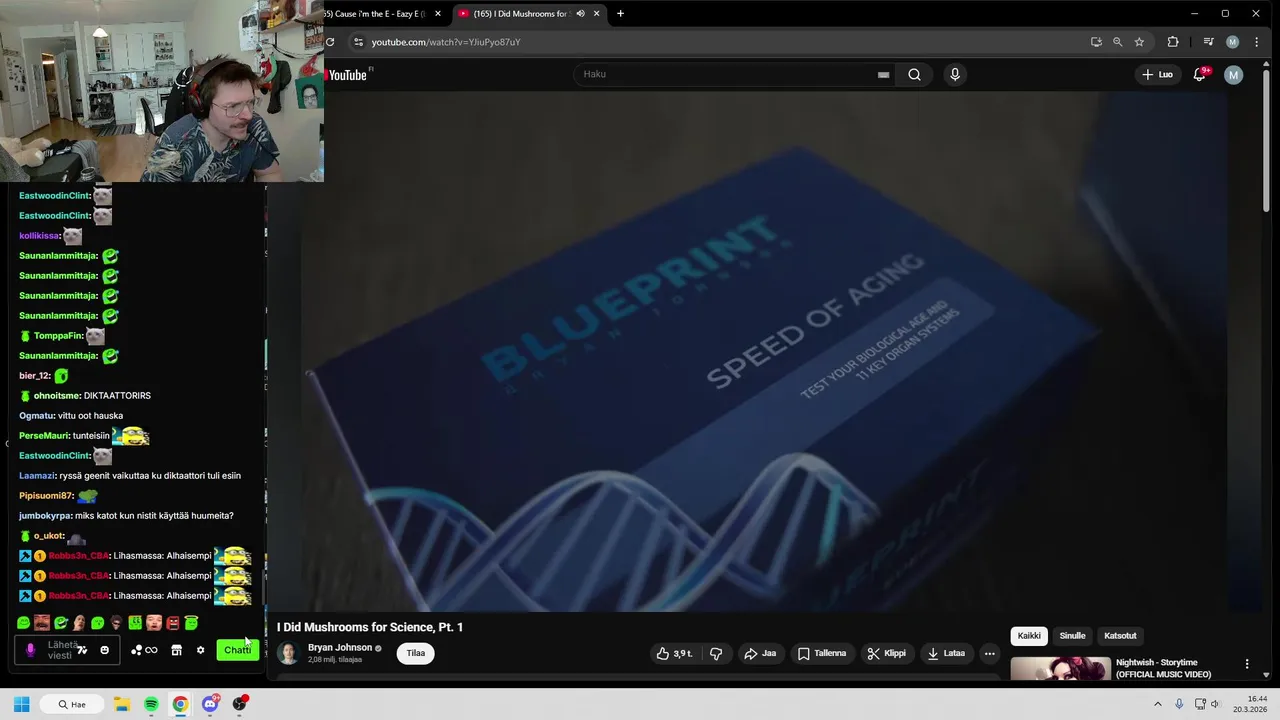This screenshot has height=720, width=1280.
Task: Select the Kaikki filter chip
Action: click(1029, 636)
